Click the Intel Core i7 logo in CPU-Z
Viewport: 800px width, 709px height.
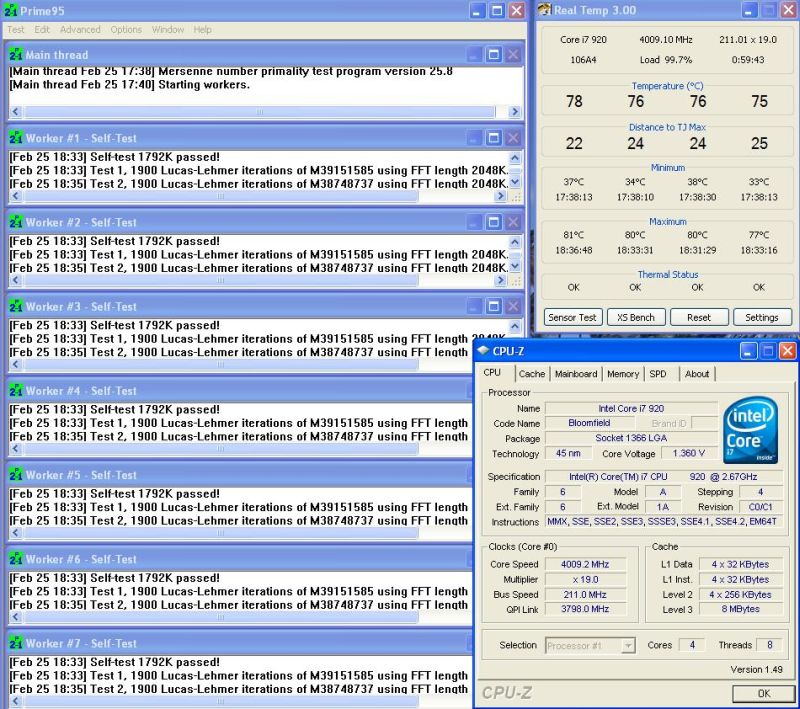coord(751,430)
